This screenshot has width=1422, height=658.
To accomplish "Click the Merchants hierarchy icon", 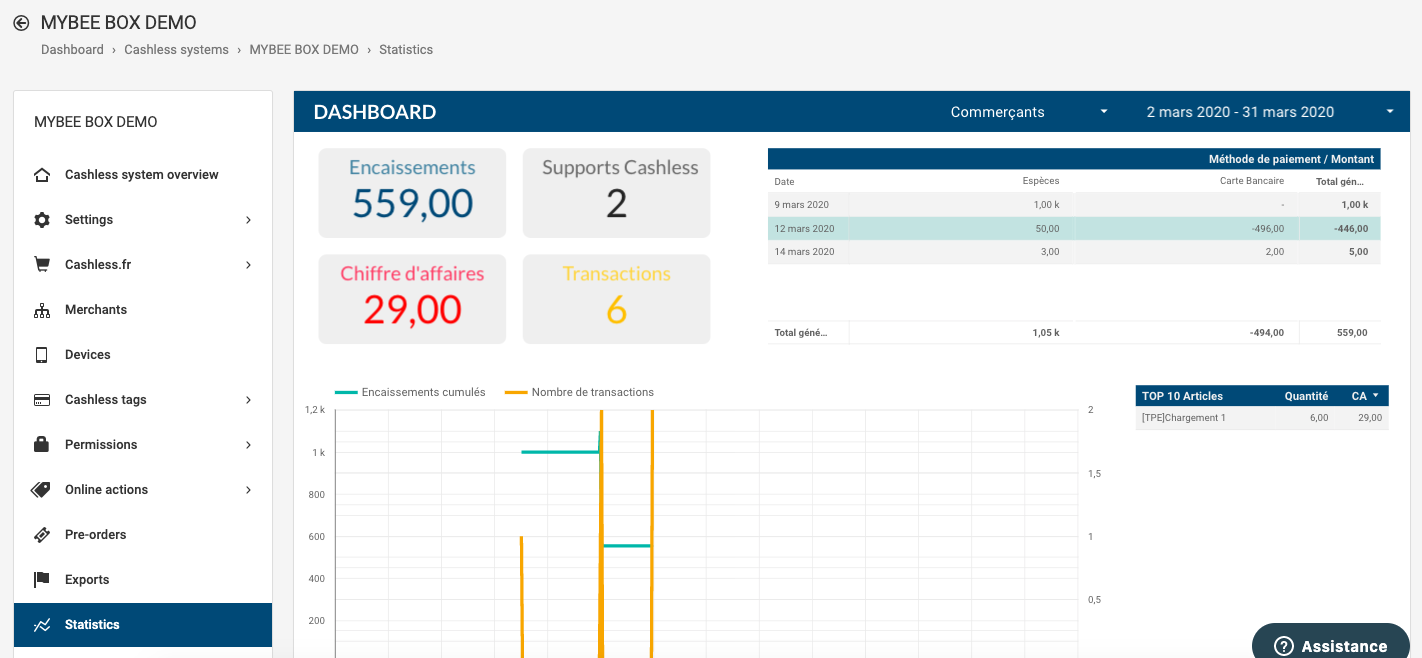I will point(42,310).
